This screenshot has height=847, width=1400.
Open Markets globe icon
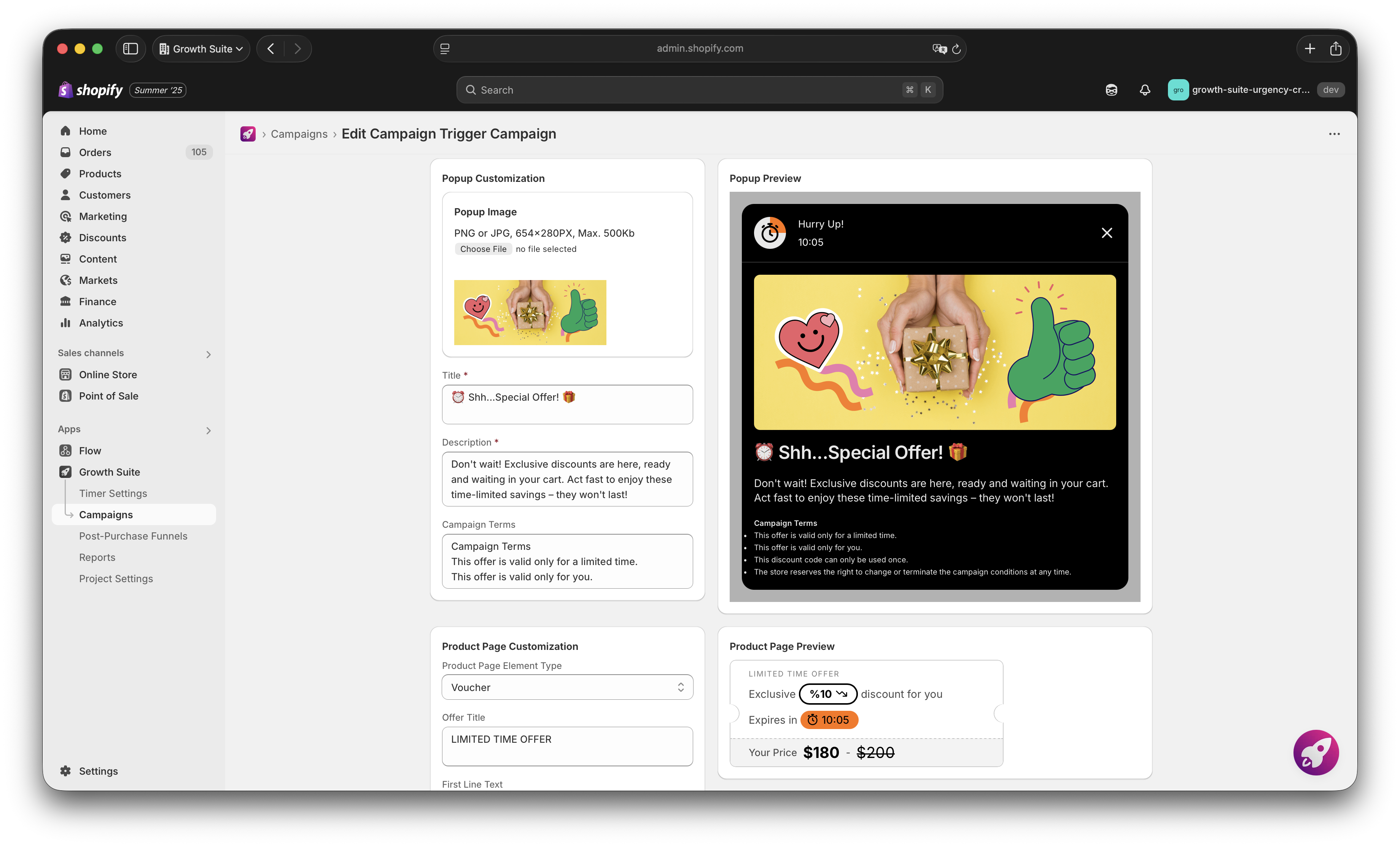[65, 280]
